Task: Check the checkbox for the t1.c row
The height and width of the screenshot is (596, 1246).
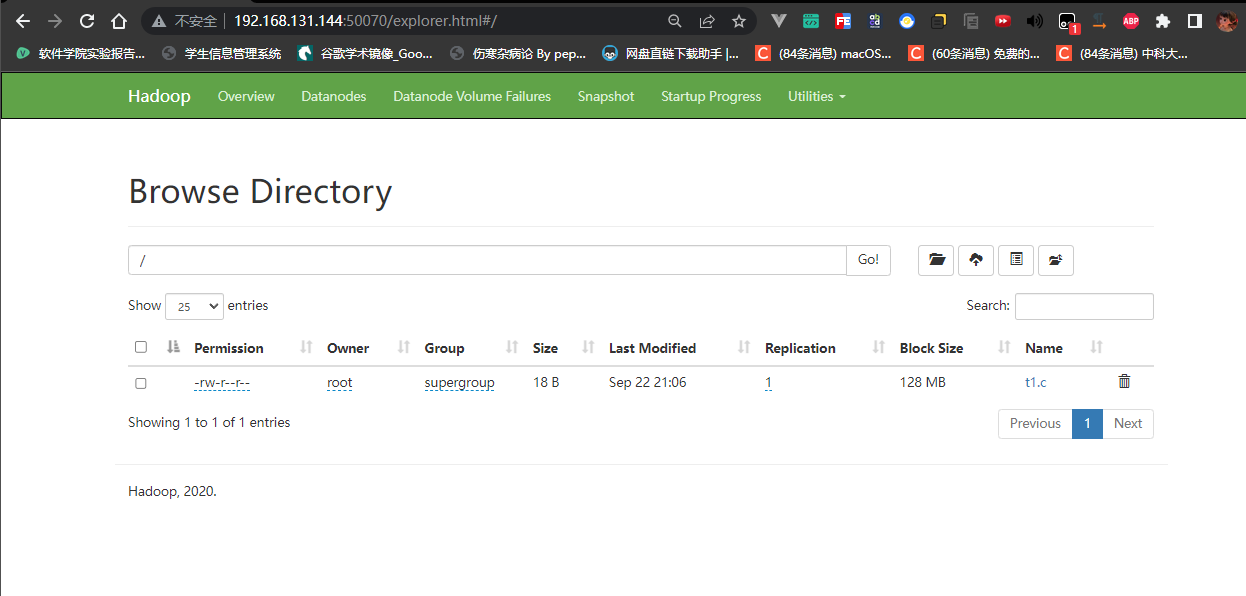Action: 141,383
